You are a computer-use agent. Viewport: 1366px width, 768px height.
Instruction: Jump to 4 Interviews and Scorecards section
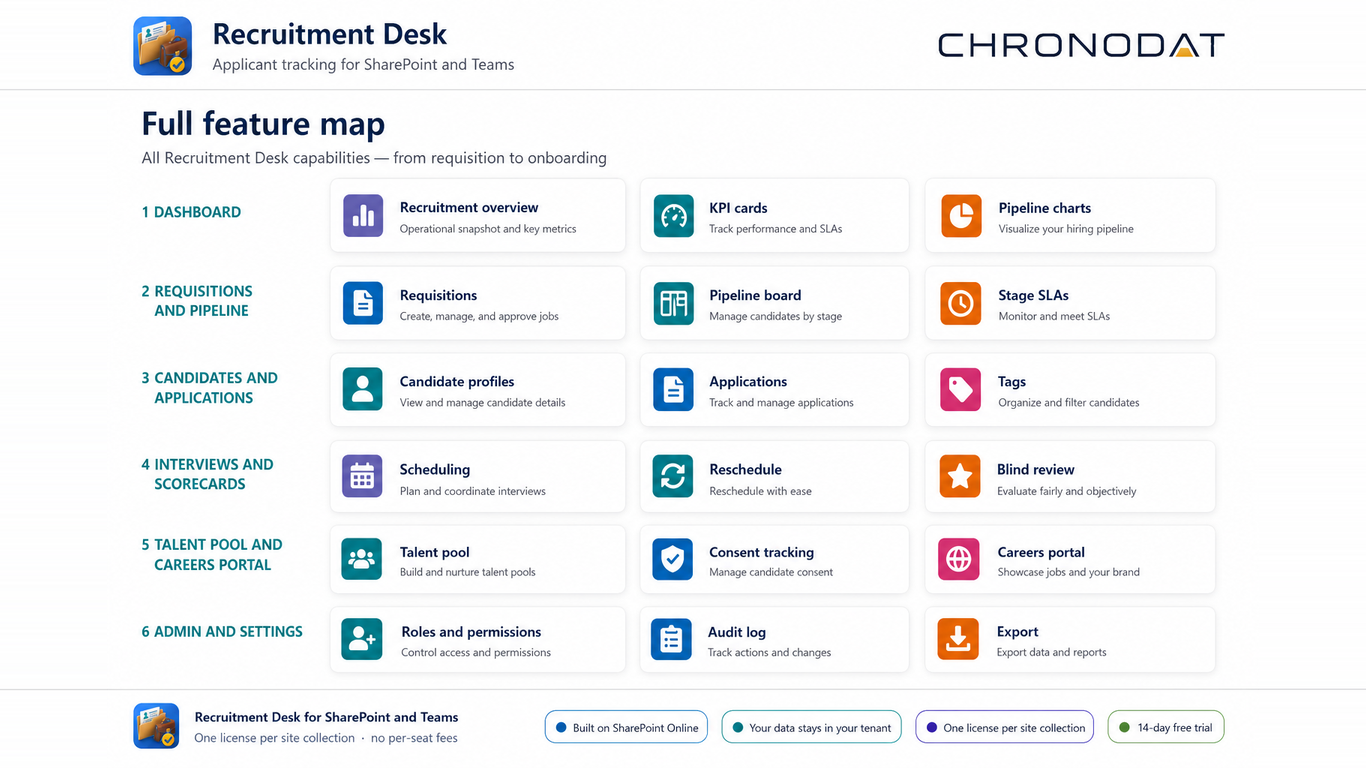point(207,474)
